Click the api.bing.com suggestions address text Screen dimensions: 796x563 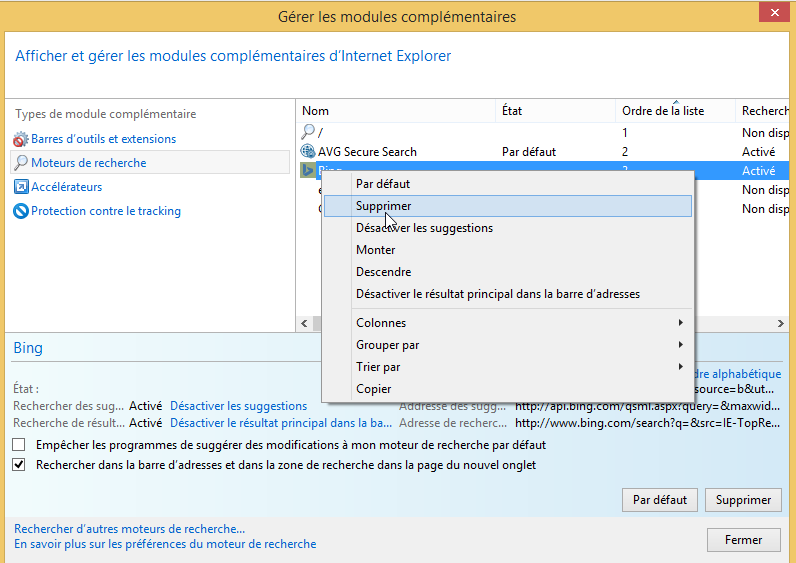647,406
